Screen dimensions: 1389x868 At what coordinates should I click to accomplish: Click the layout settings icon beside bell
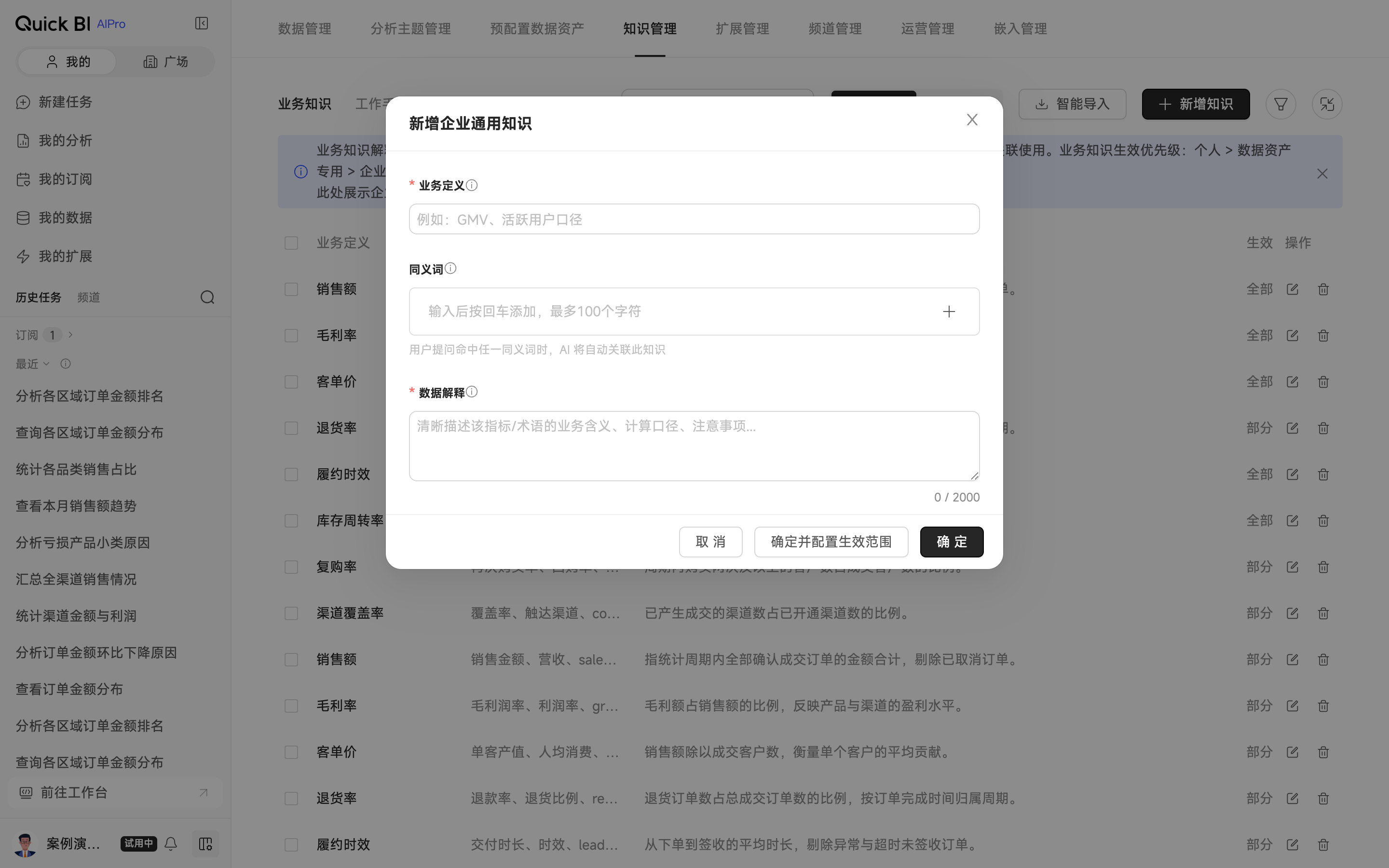205,843
